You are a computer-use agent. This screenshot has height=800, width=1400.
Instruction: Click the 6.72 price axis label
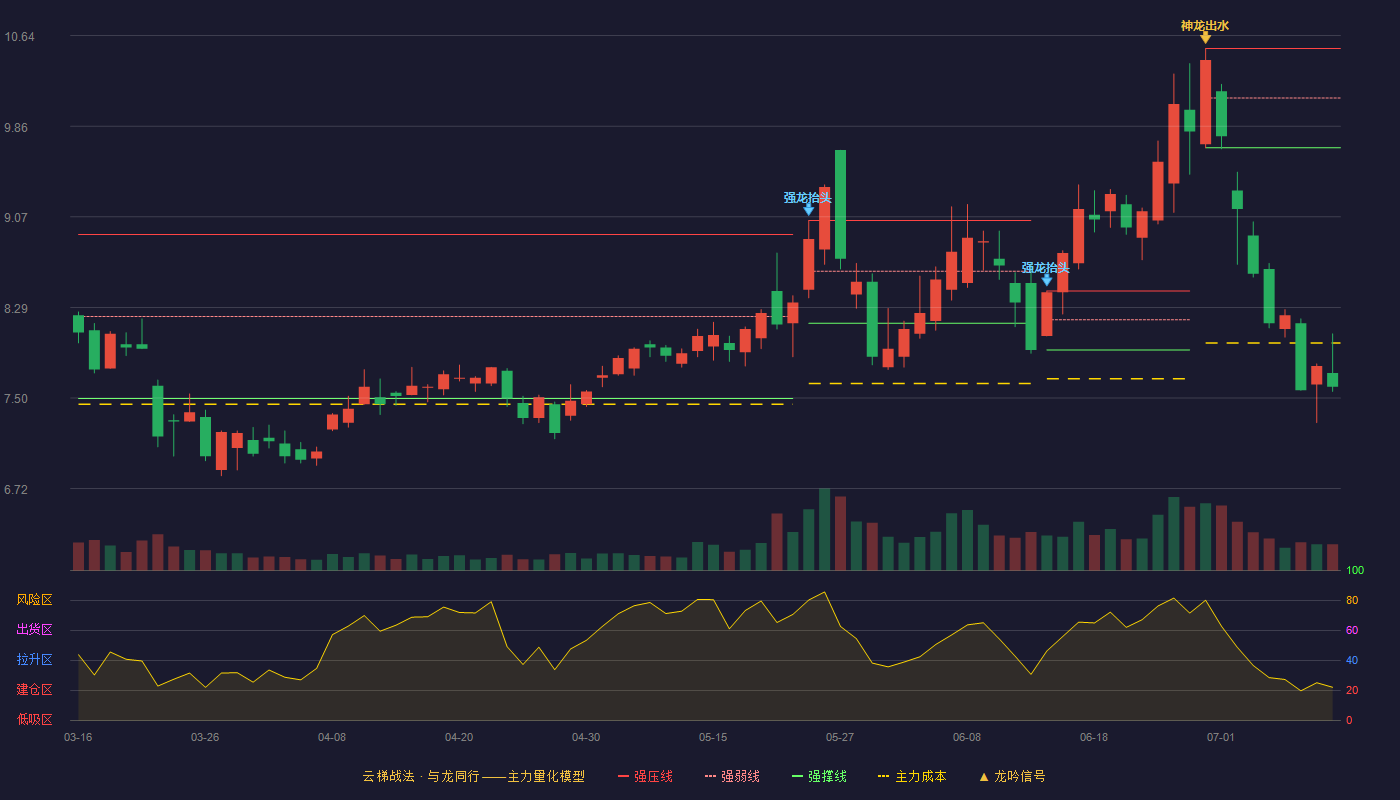(16, 490)
